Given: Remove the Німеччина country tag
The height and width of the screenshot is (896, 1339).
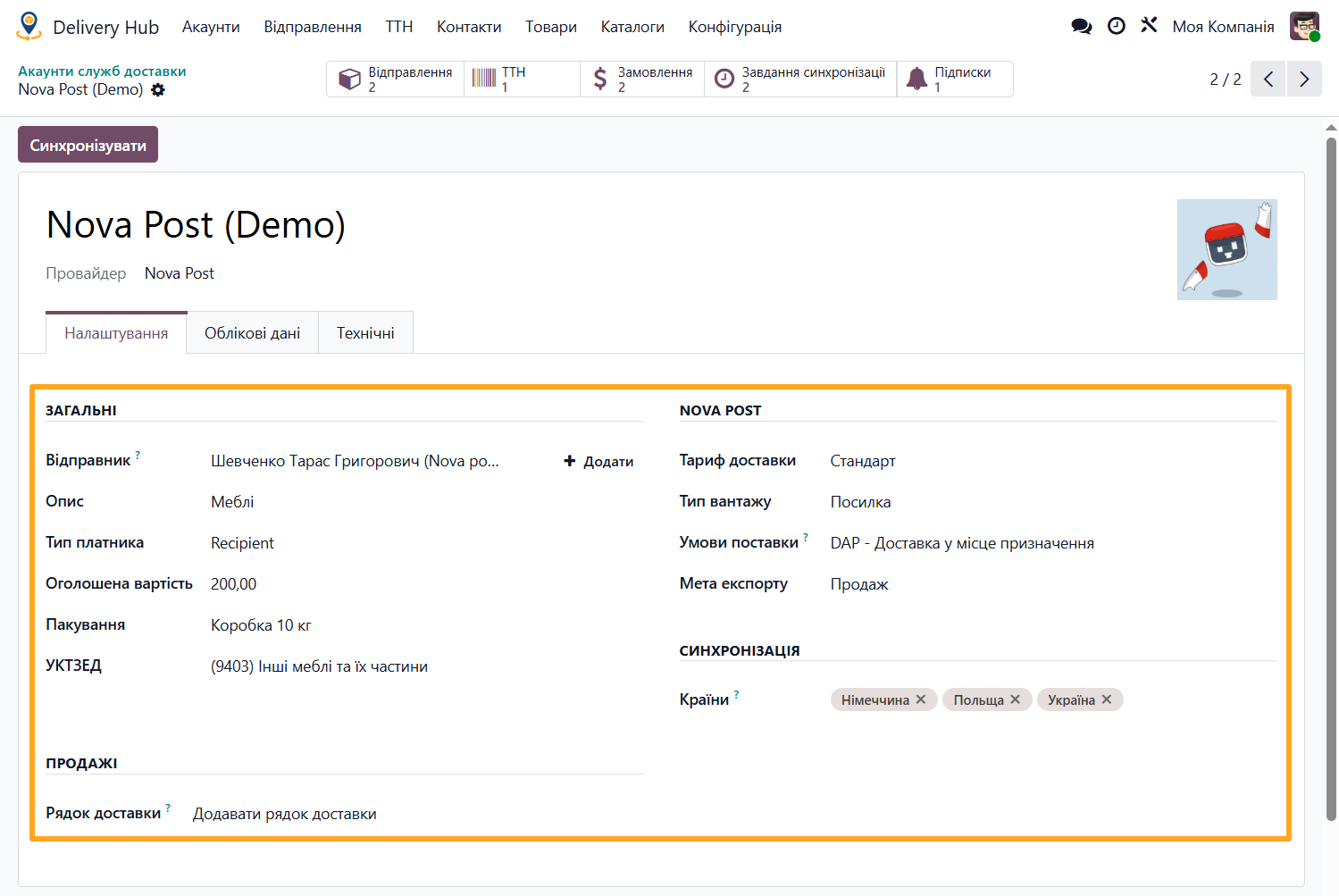Looking at the screenshot, I should point(921,699).
